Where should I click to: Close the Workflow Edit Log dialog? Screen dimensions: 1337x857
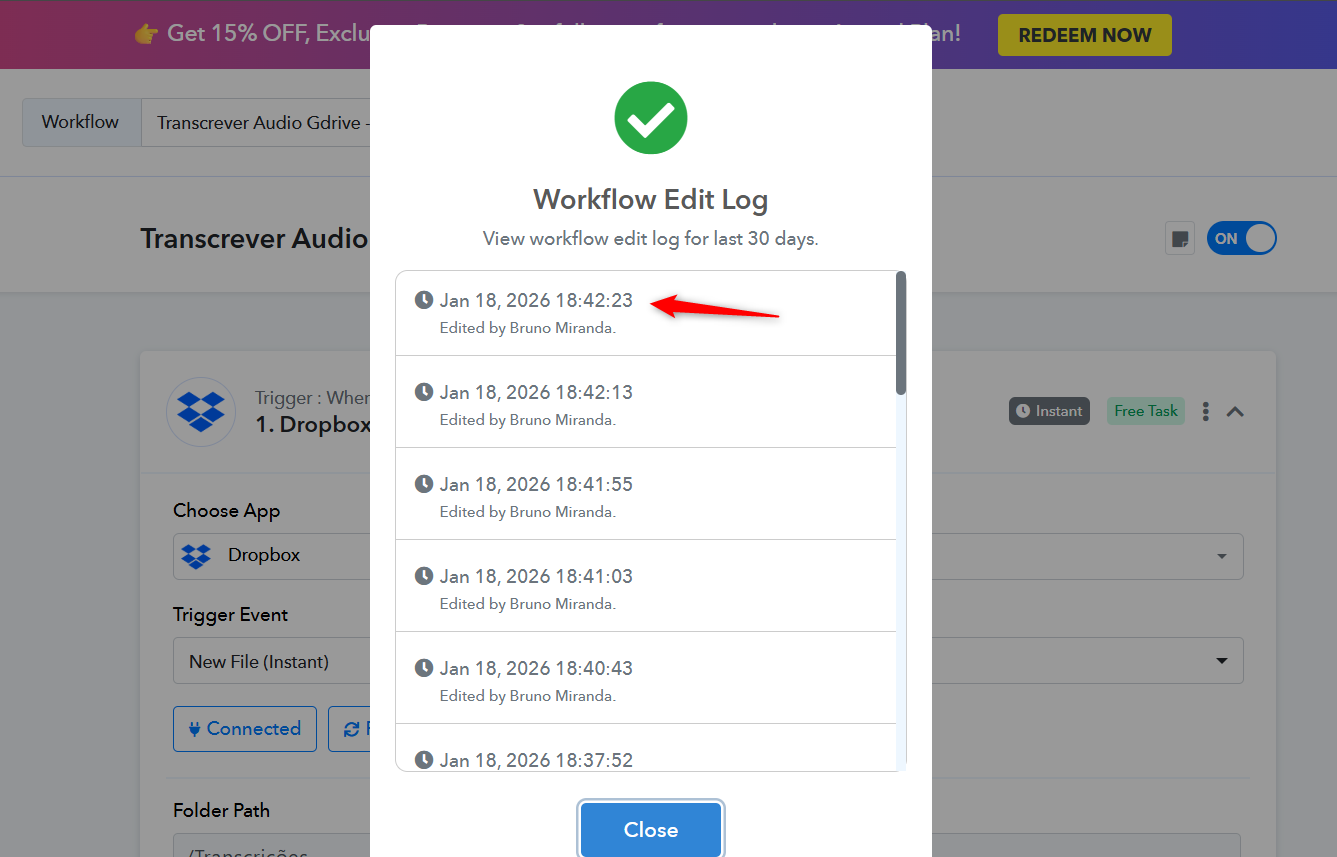click(650, 830)
